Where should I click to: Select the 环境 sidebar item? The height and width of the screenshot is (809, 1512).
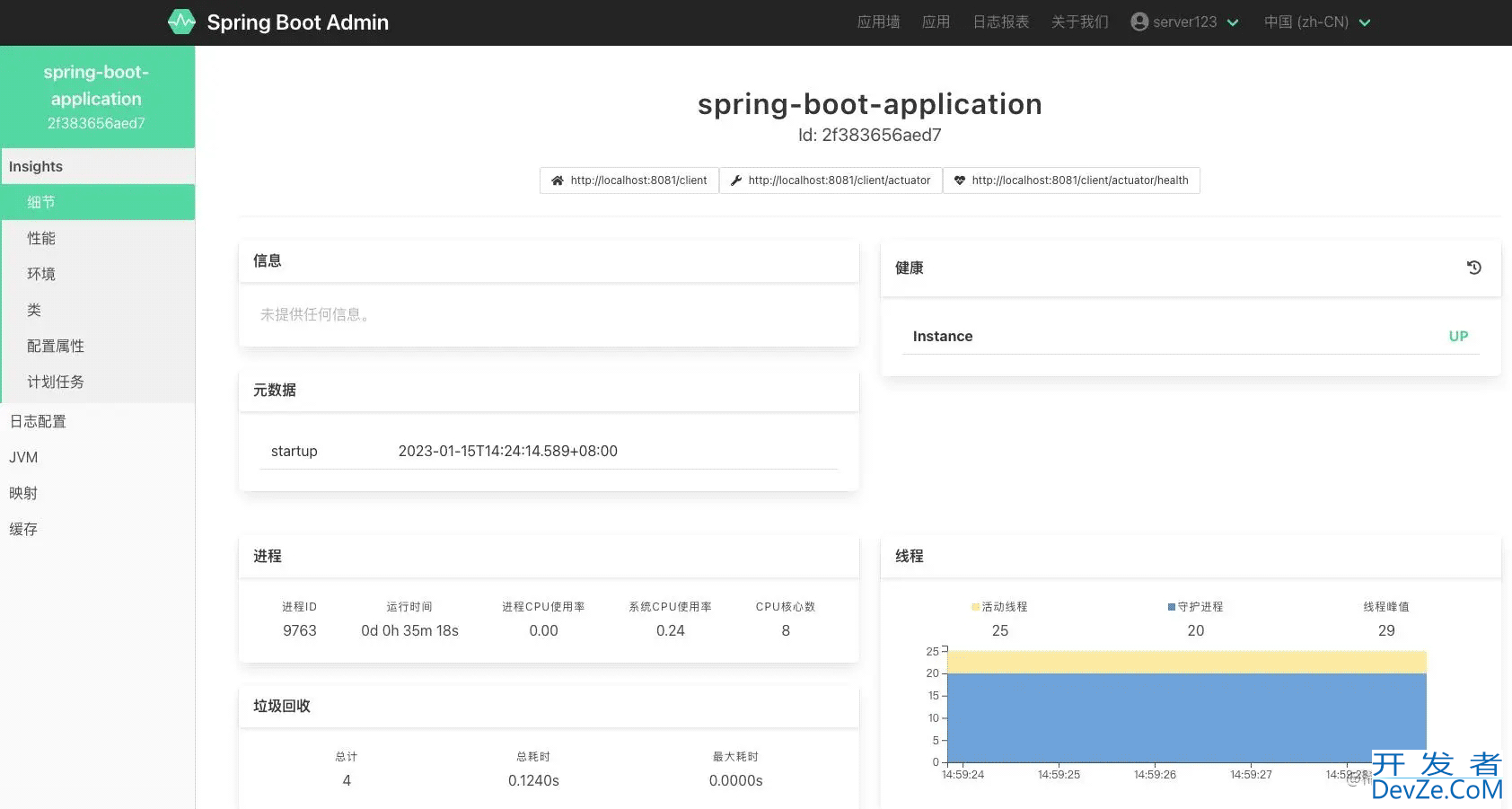(98, 274)
